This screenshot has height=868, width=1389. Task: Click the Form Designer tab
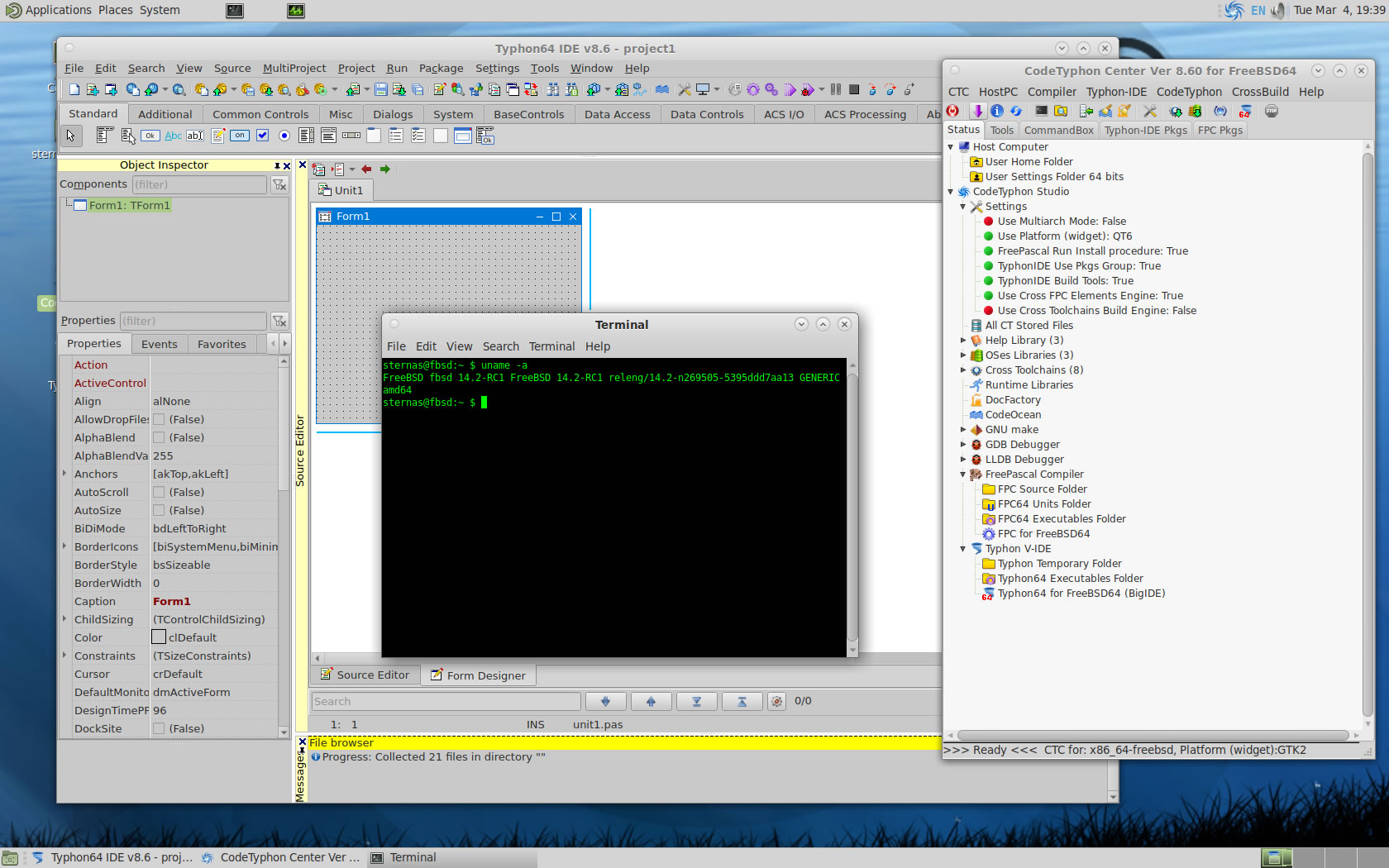point(478,675)
